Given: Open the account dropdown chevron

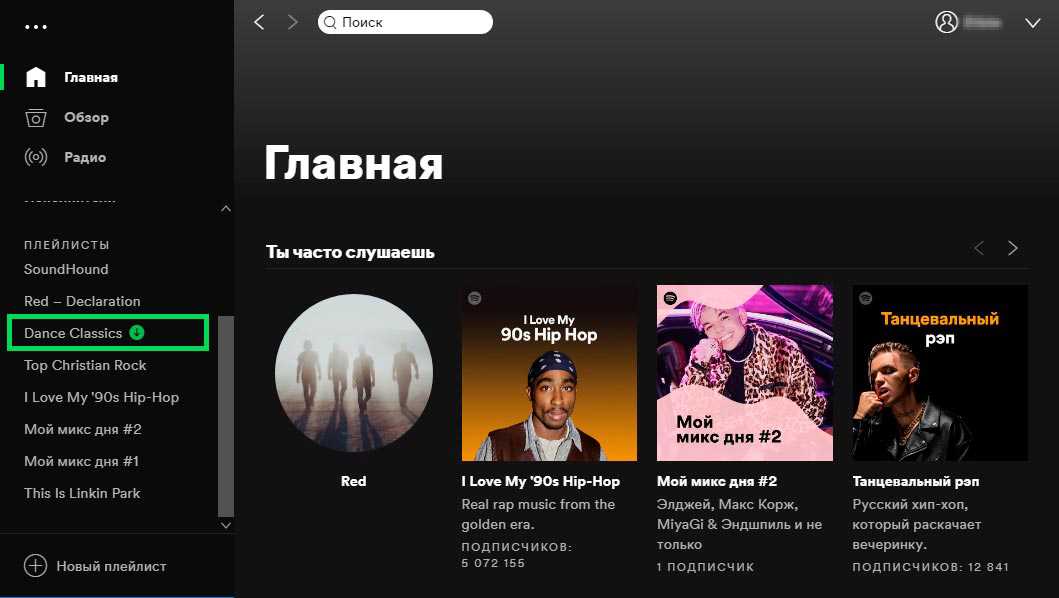Looking at the screenshot, I should 1033,23.
